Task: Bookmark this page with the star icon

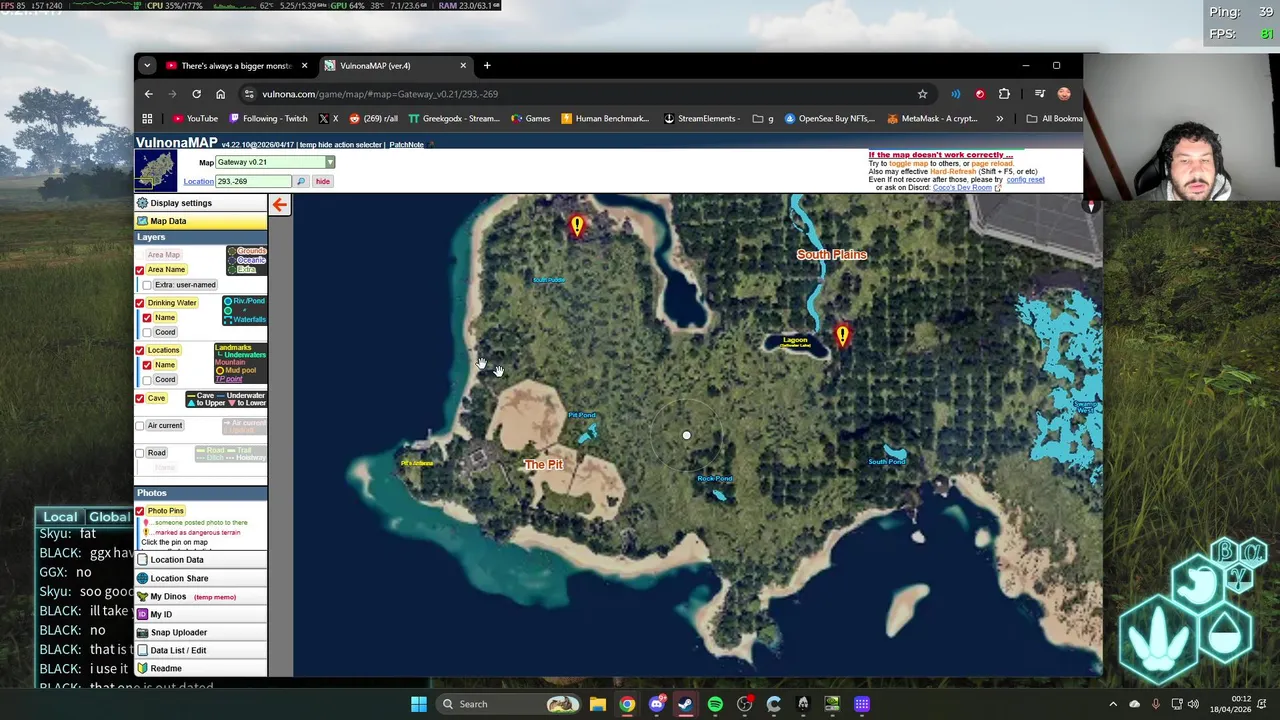Action: pos(922,94)
